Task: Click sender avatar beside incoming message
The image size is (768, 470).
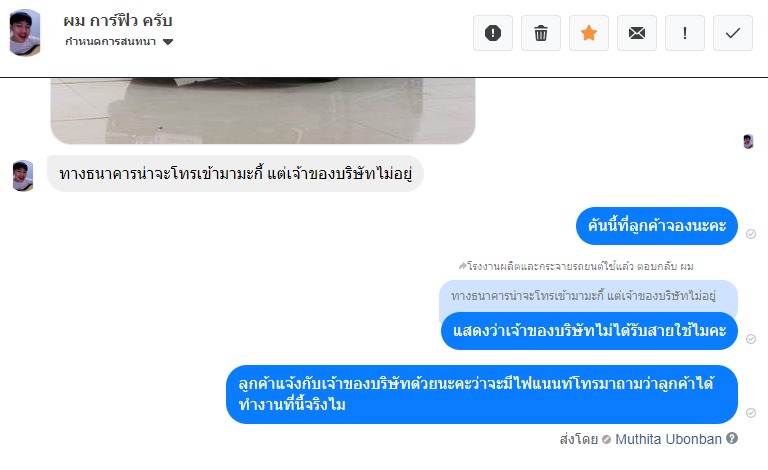Action: (x=23, y=175)
